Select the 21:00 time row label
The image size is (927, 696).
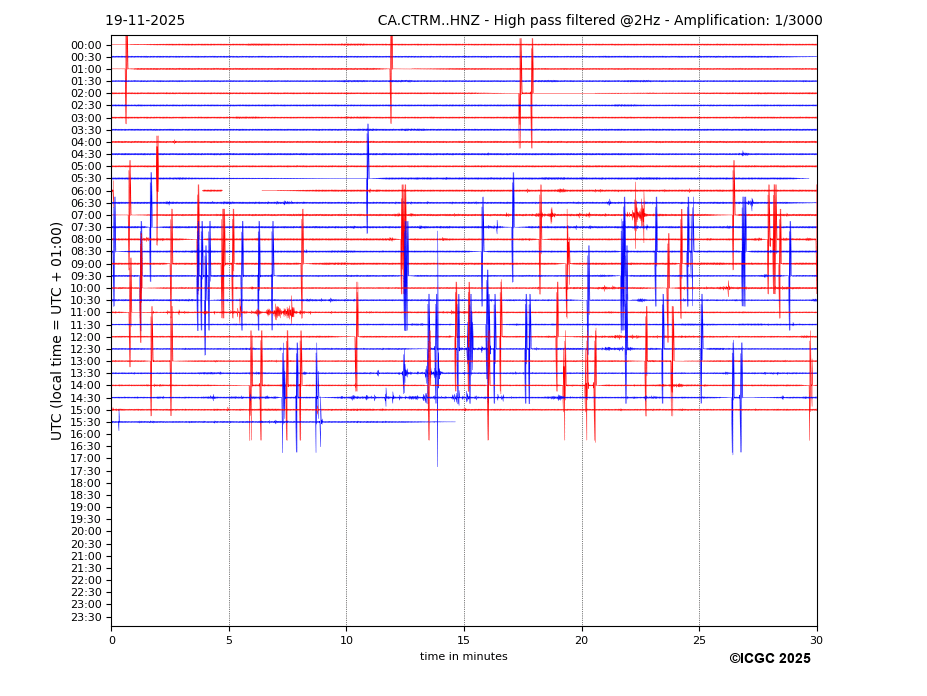pyautogui.click(x=86, y=556)
